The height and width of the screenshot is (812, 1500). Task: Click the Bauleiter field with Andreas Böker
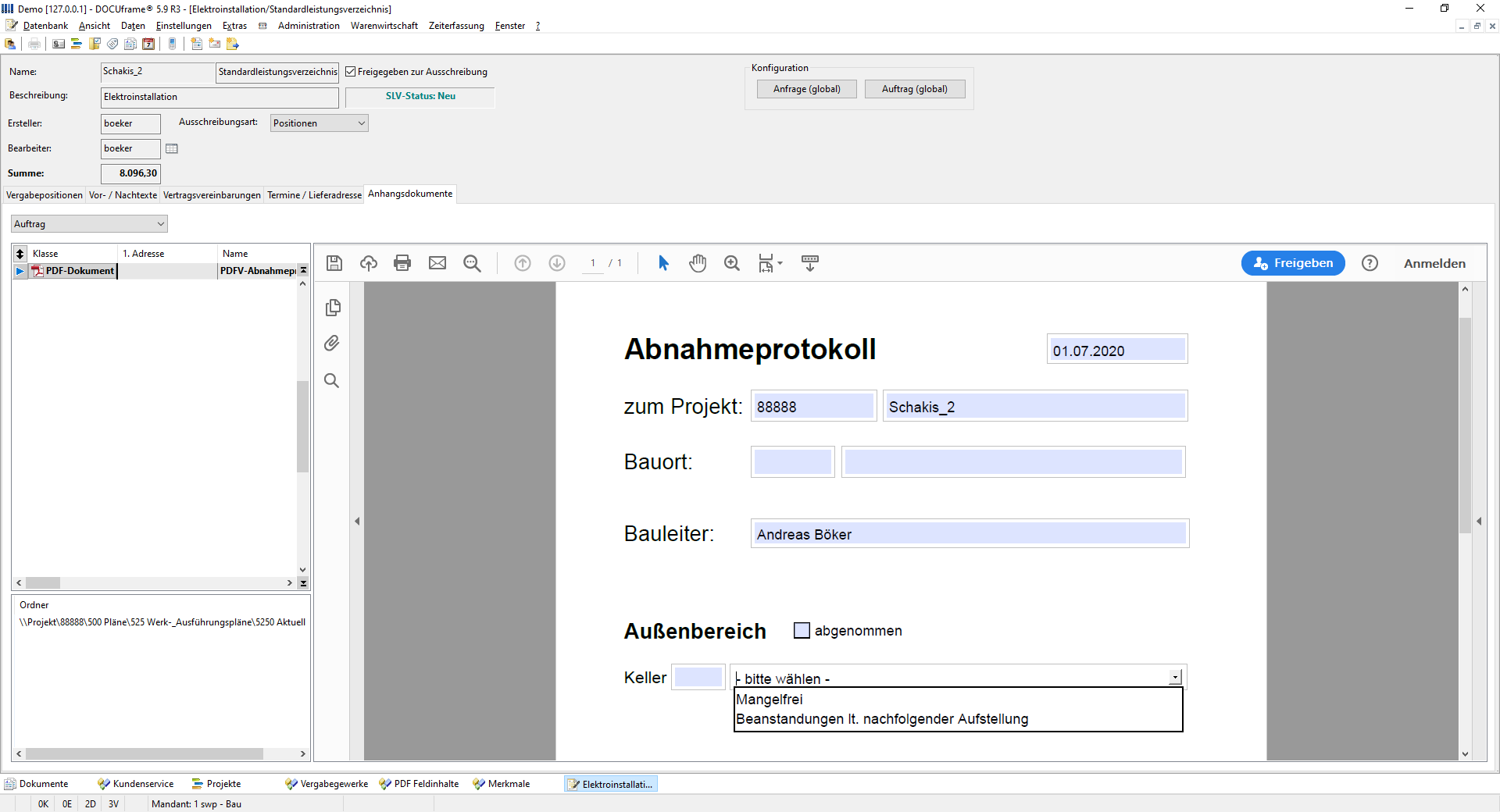pyautogui.click(x=970, y=533)
